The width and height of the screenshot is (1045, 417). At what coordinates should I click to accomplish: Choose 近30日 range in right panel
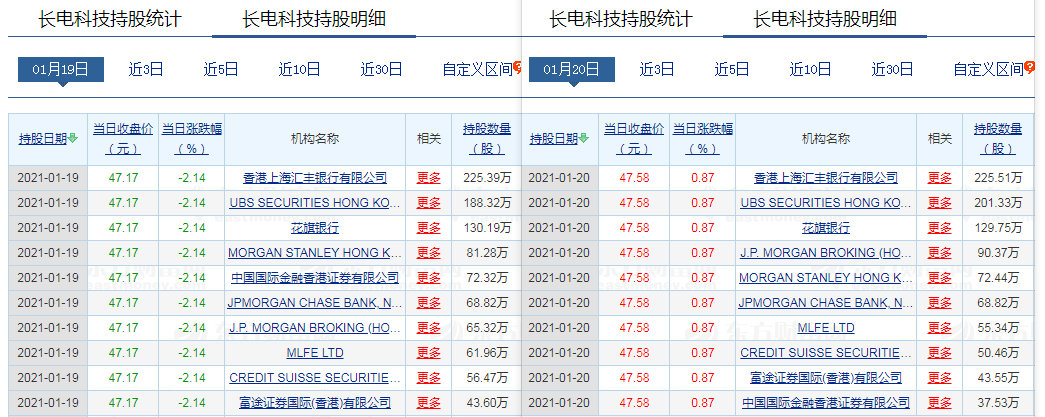(892, 69)
